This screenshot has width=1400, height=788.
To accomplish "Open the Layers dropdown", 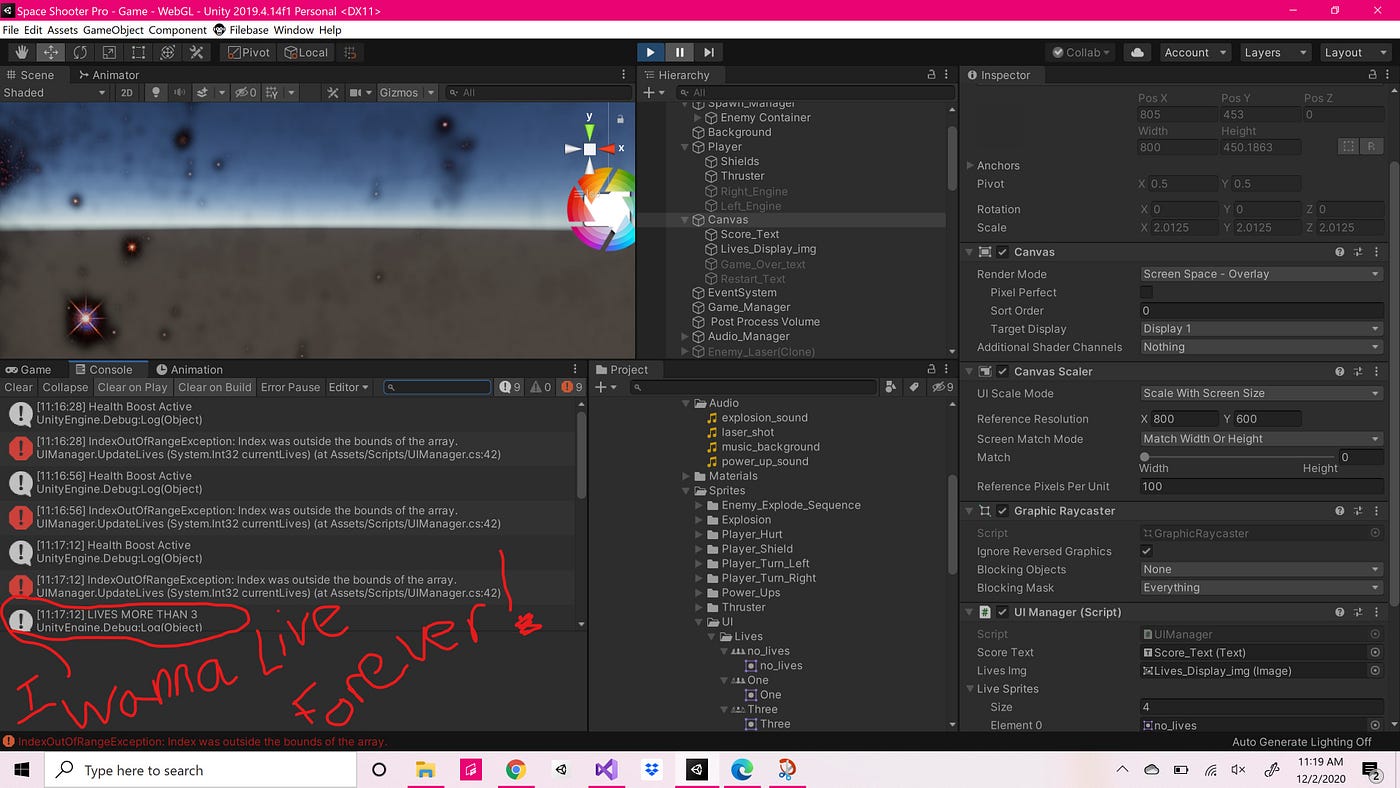I will [x=1274, y=52].
